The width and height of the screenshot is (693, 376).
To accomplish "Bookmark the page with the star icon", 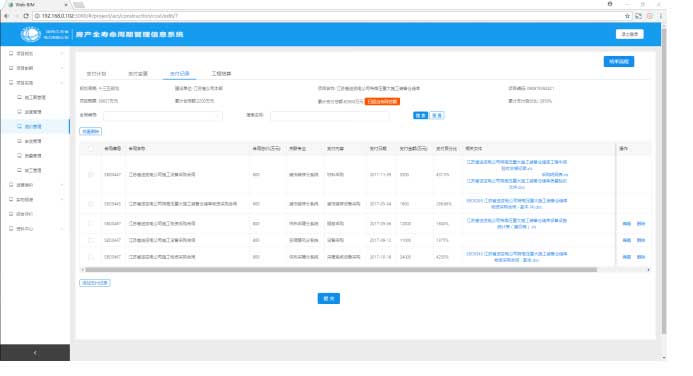I will [x=627, y=16].
